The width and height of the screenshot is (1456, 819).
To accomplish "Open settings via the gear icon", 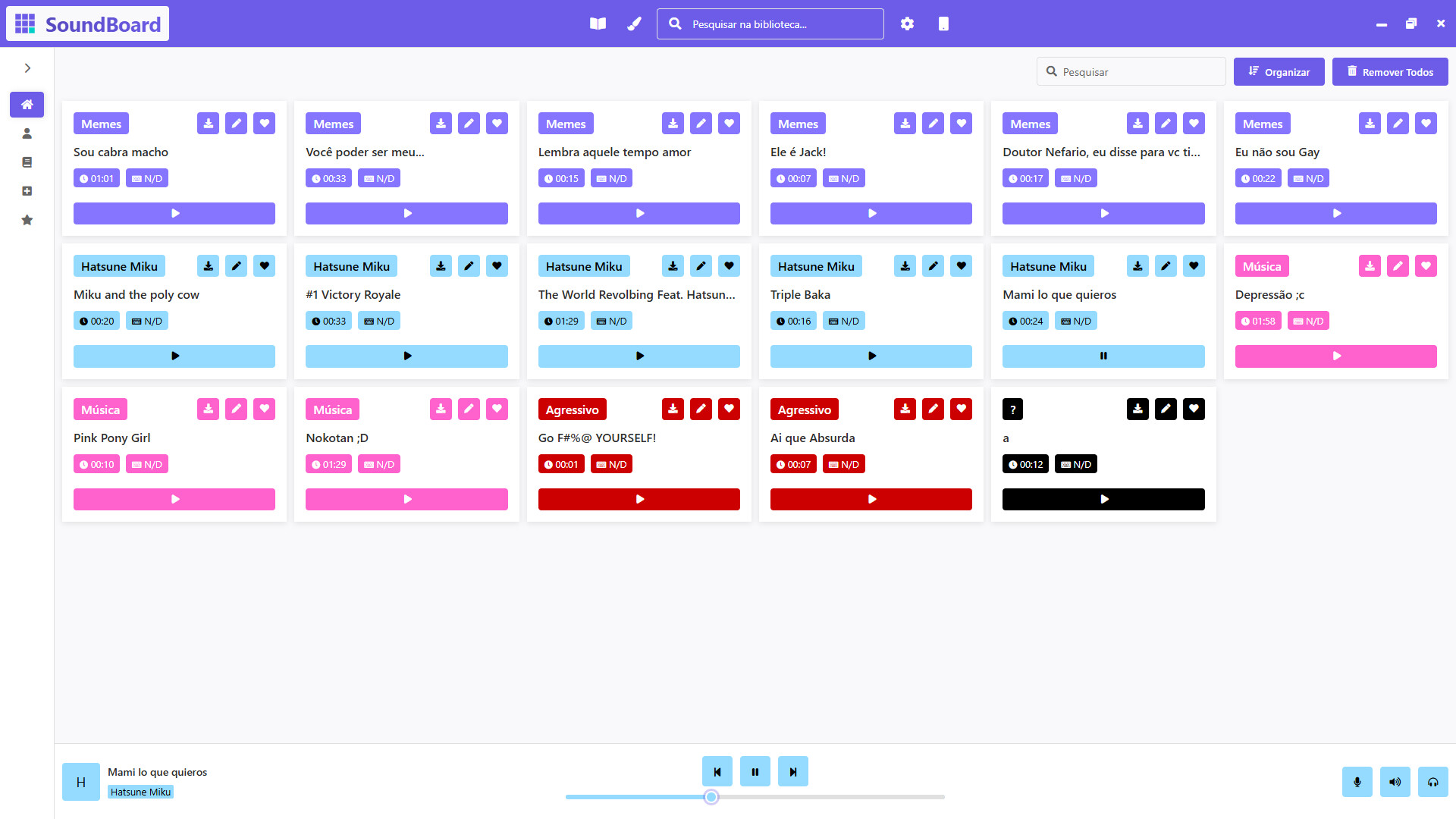I will pos(907,24).
